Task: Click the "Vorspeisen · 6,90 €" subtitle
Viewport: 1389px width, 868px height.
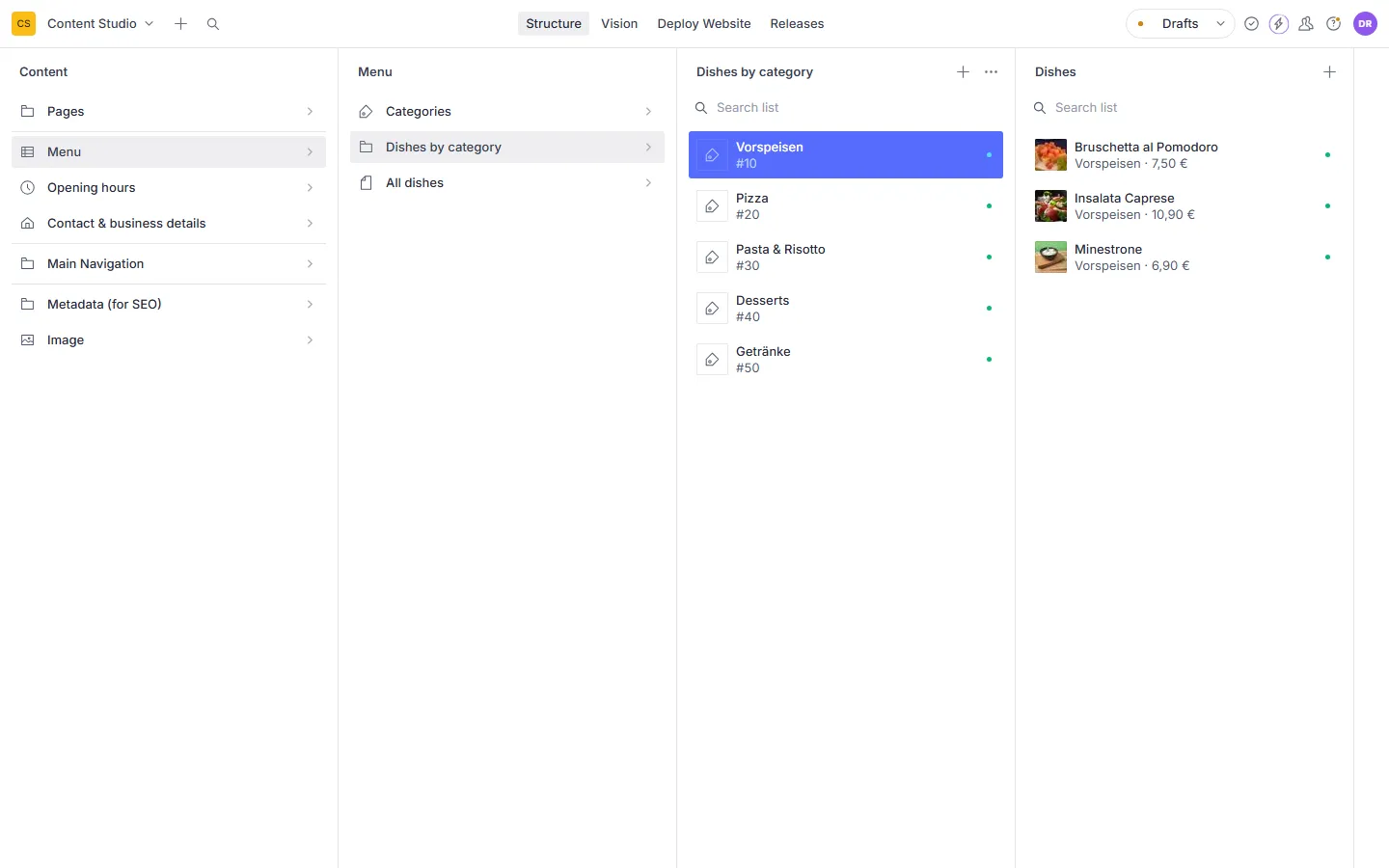Action: [x=1132, y=266]
